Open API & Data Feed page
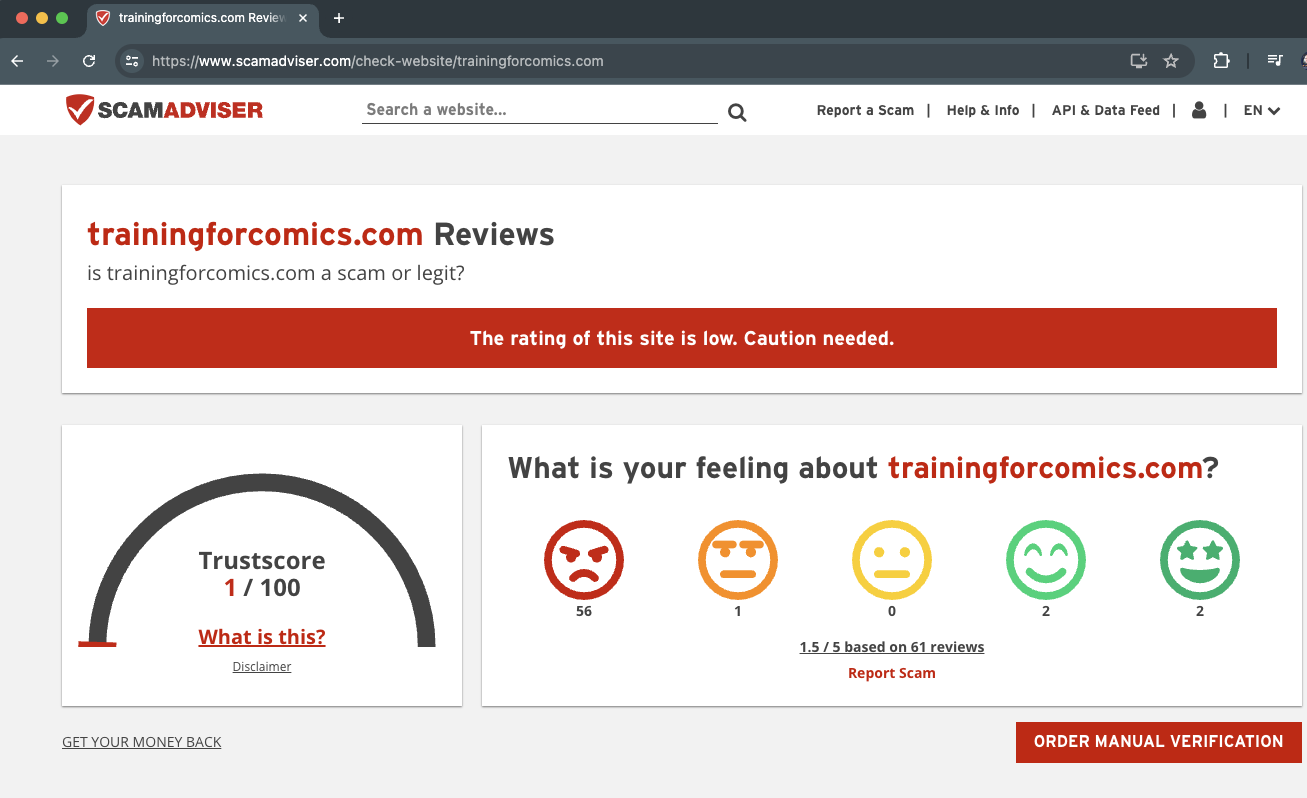This screenshot has height=798, width=1307. [1105, 111]
